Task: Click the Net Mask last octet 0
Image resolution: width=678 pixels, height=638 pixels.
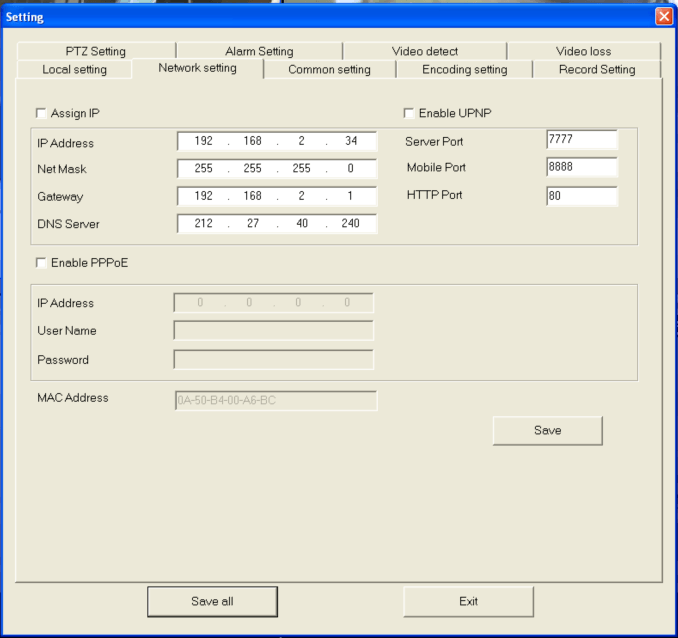Action: tap(350, 168)
